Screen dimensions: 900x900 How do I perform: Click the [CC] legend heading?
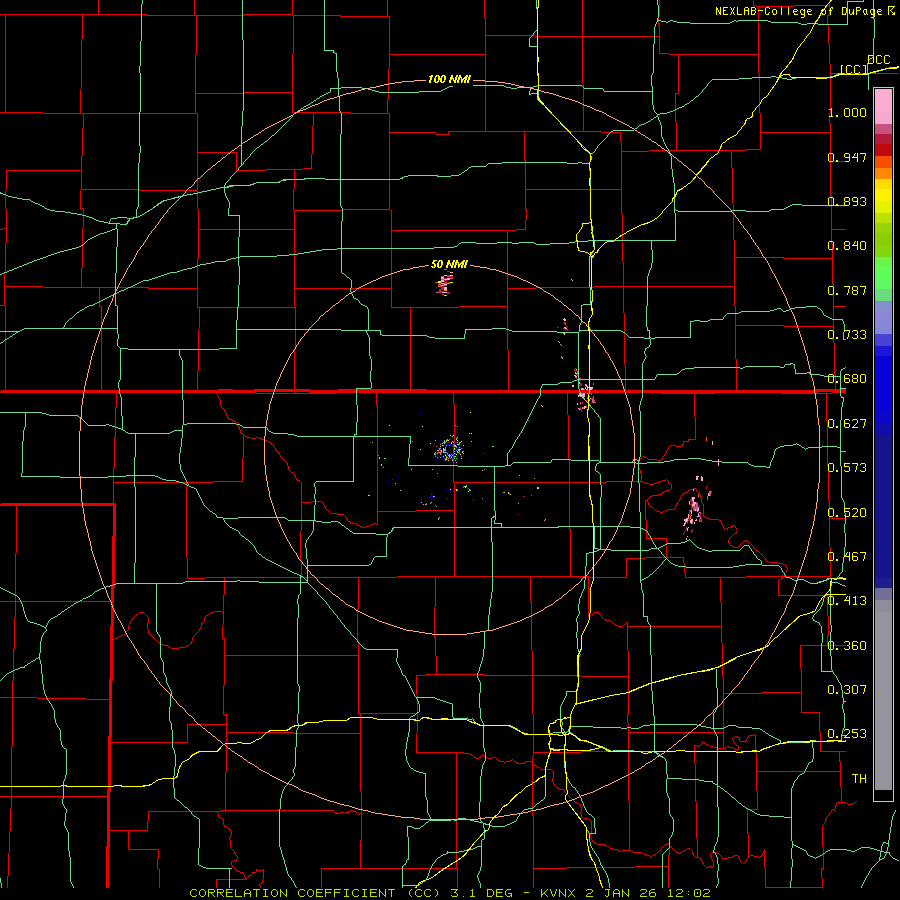pos(854,69)
